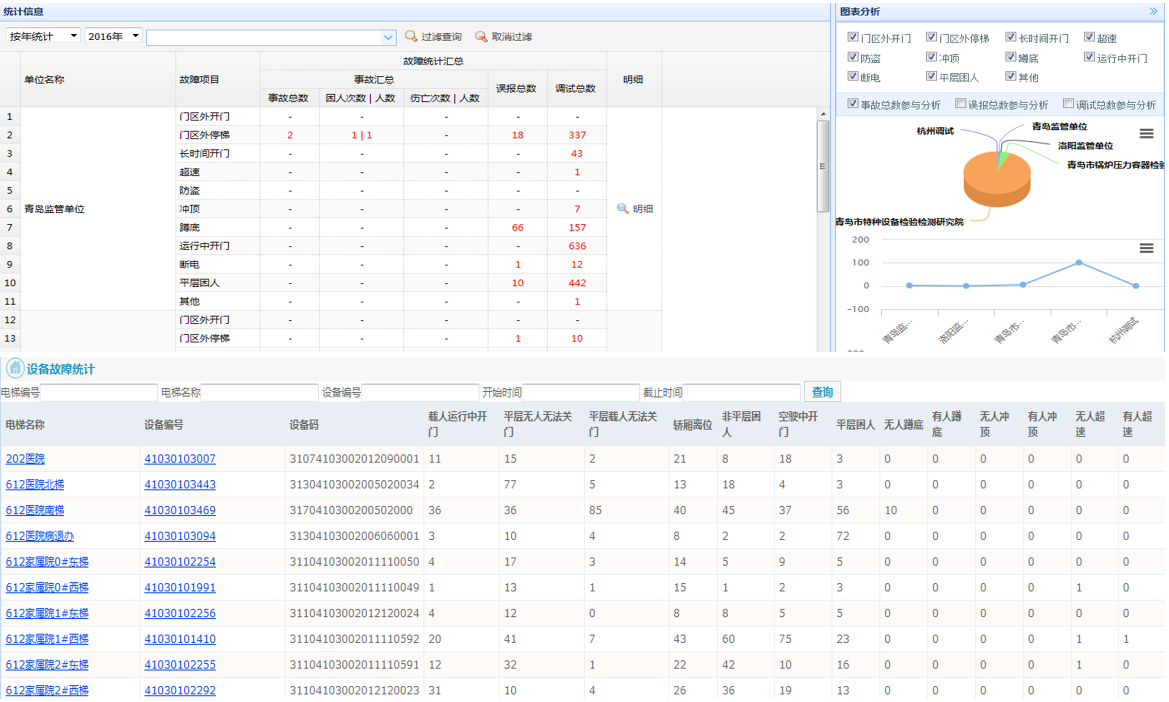Click the 轿厢离位 column header
Image resolution: width=1169 pixels, height=702 pixels.
[x=693, y=425]
